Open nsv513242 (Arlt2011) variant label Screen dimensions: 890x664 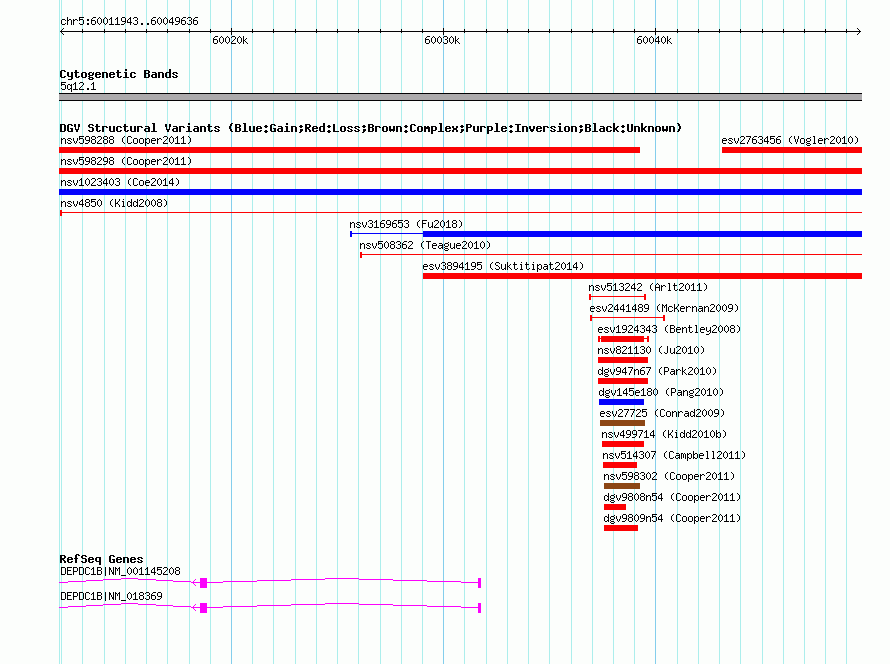648,287
